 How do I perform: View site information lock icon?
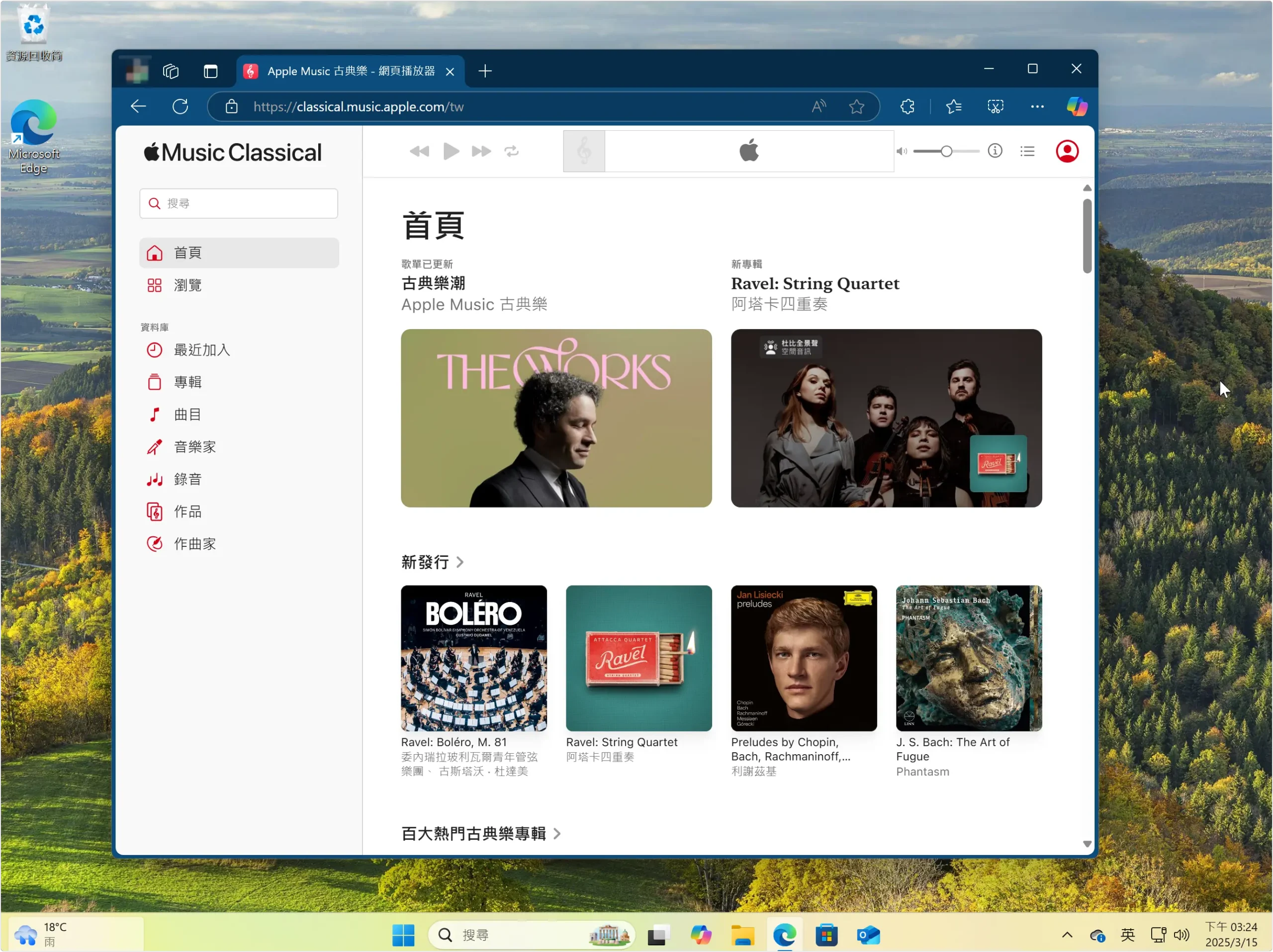pos(231,106)
